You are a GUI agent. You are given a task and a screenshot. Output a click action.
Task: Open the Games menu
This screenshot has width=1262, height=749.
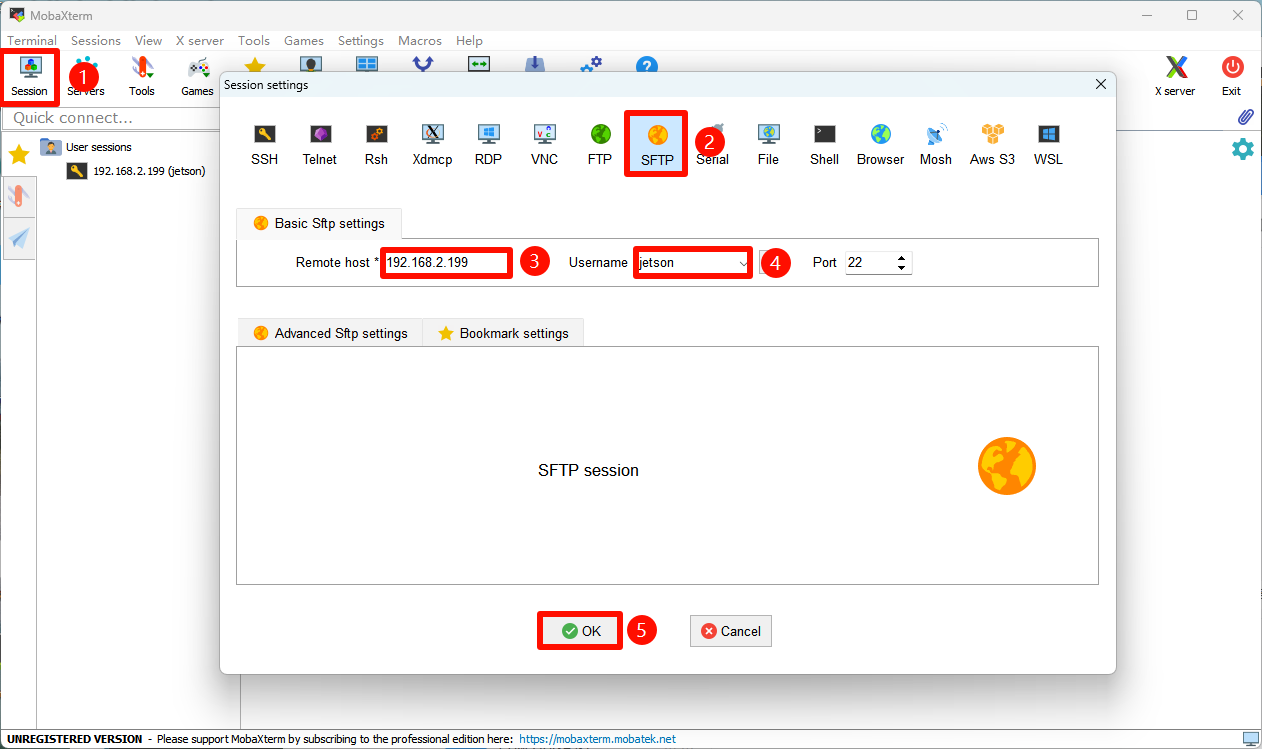(304, 41)
